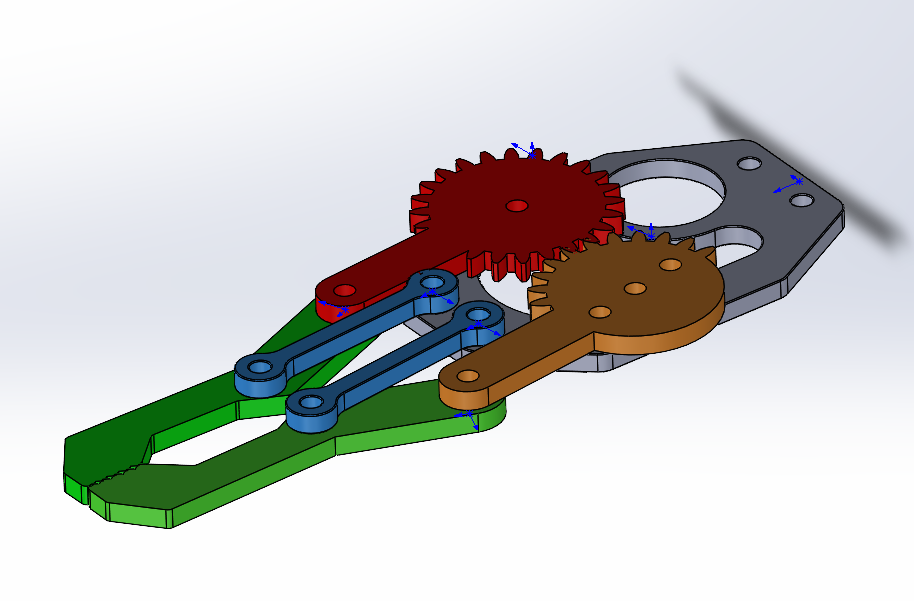Select the coordinate marker on the gray plate
914x601 pixels.
(789, 185)
